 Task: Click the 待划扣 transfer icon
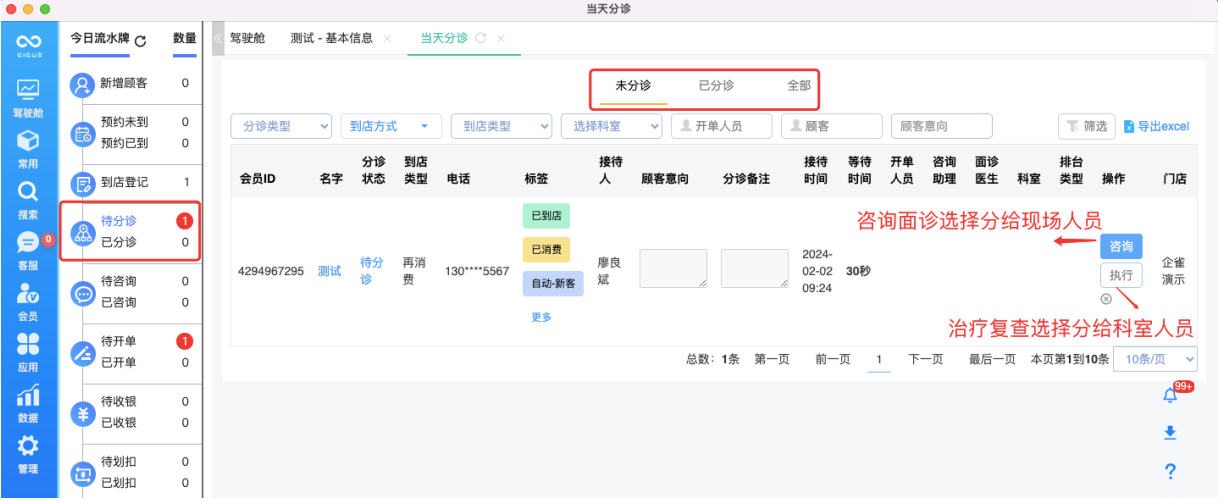click(82, 473)
